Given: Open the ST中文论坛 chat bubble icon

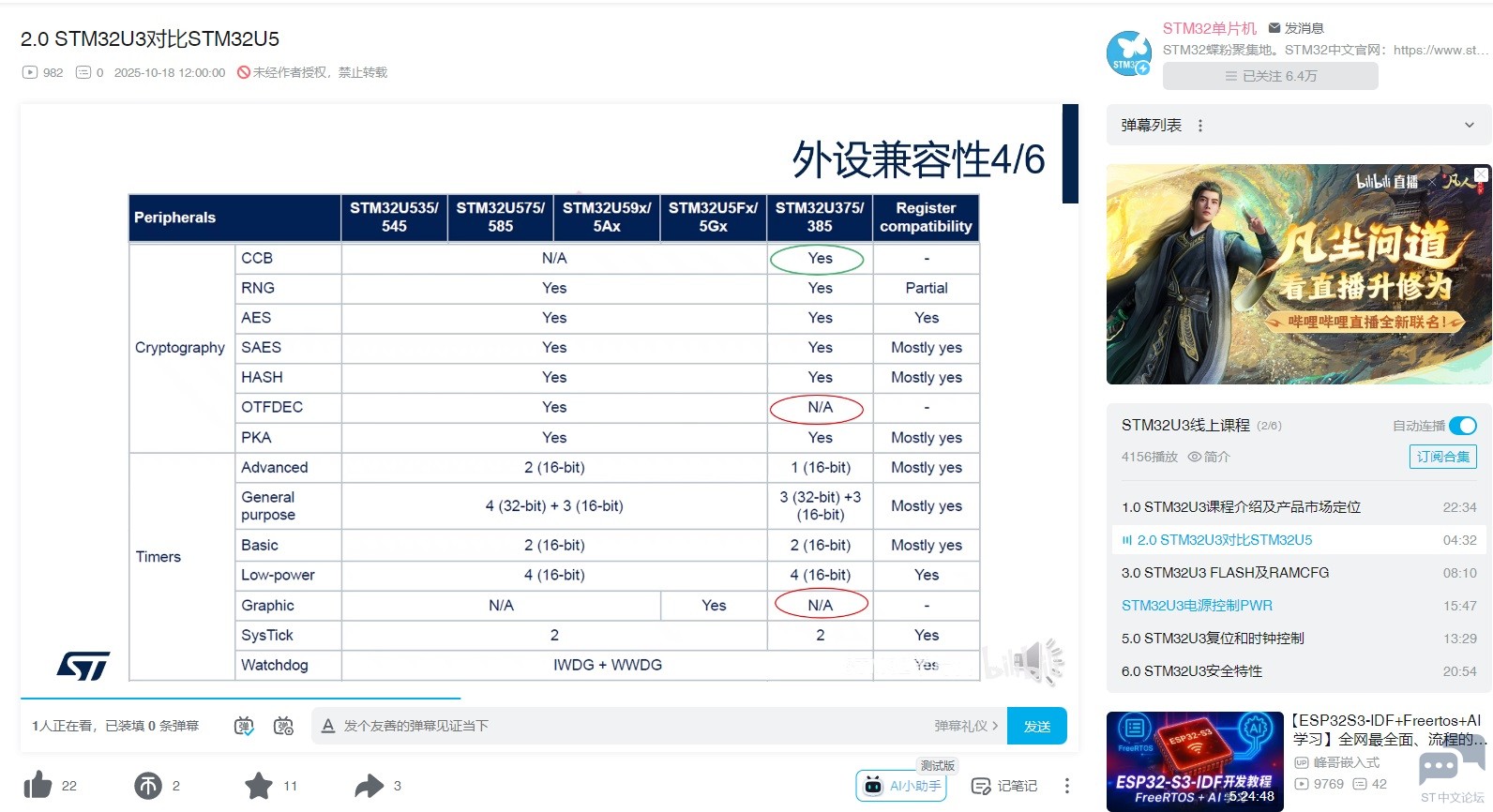Looking at the screenshot, I should [x=1452, y=769].
